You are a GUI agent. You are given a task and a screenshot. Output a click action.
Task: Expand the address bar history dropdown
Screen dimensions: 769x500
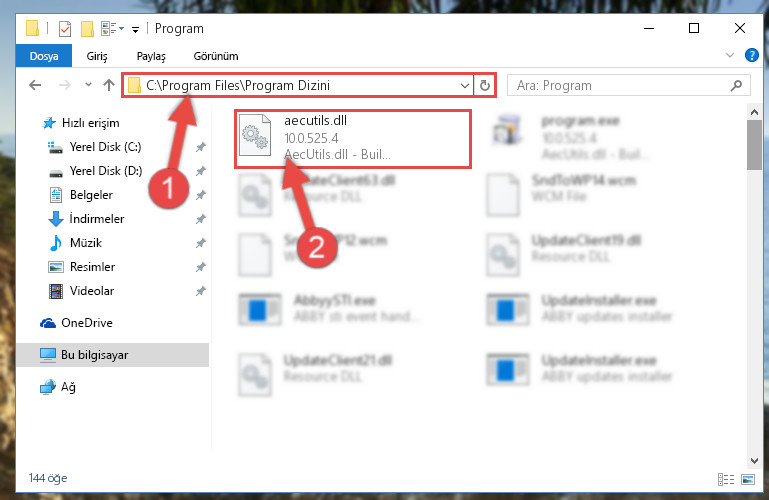pyautogui.click(x=464, y=86)
